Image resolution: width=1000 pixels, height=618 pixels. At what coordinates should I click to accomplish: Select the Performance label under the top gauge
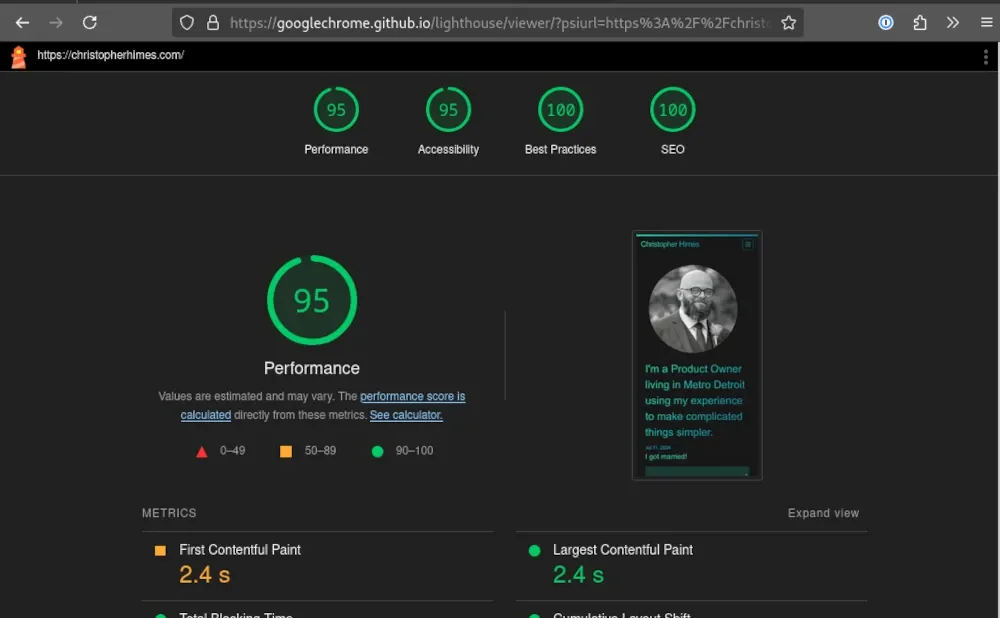[312, 367]
